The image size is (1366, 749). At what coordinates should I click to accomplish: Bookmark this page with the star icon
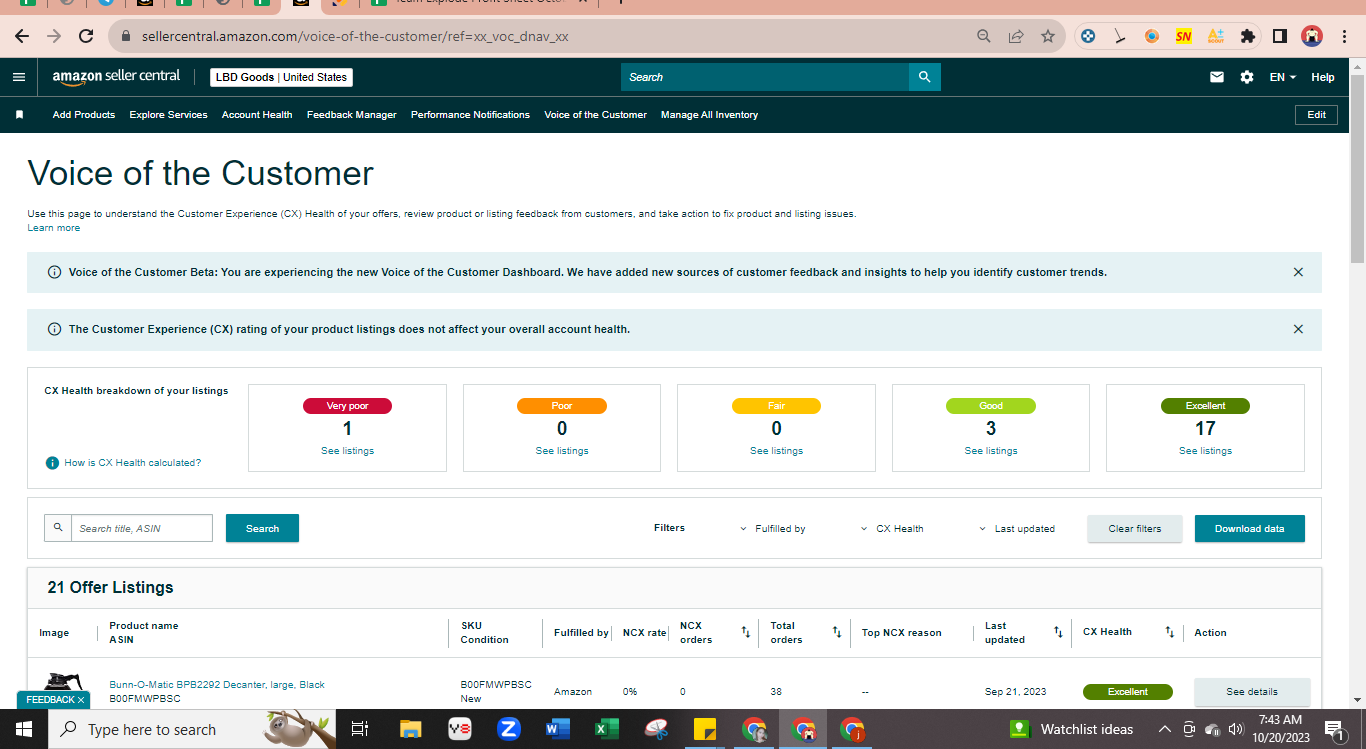point(1048,36)
